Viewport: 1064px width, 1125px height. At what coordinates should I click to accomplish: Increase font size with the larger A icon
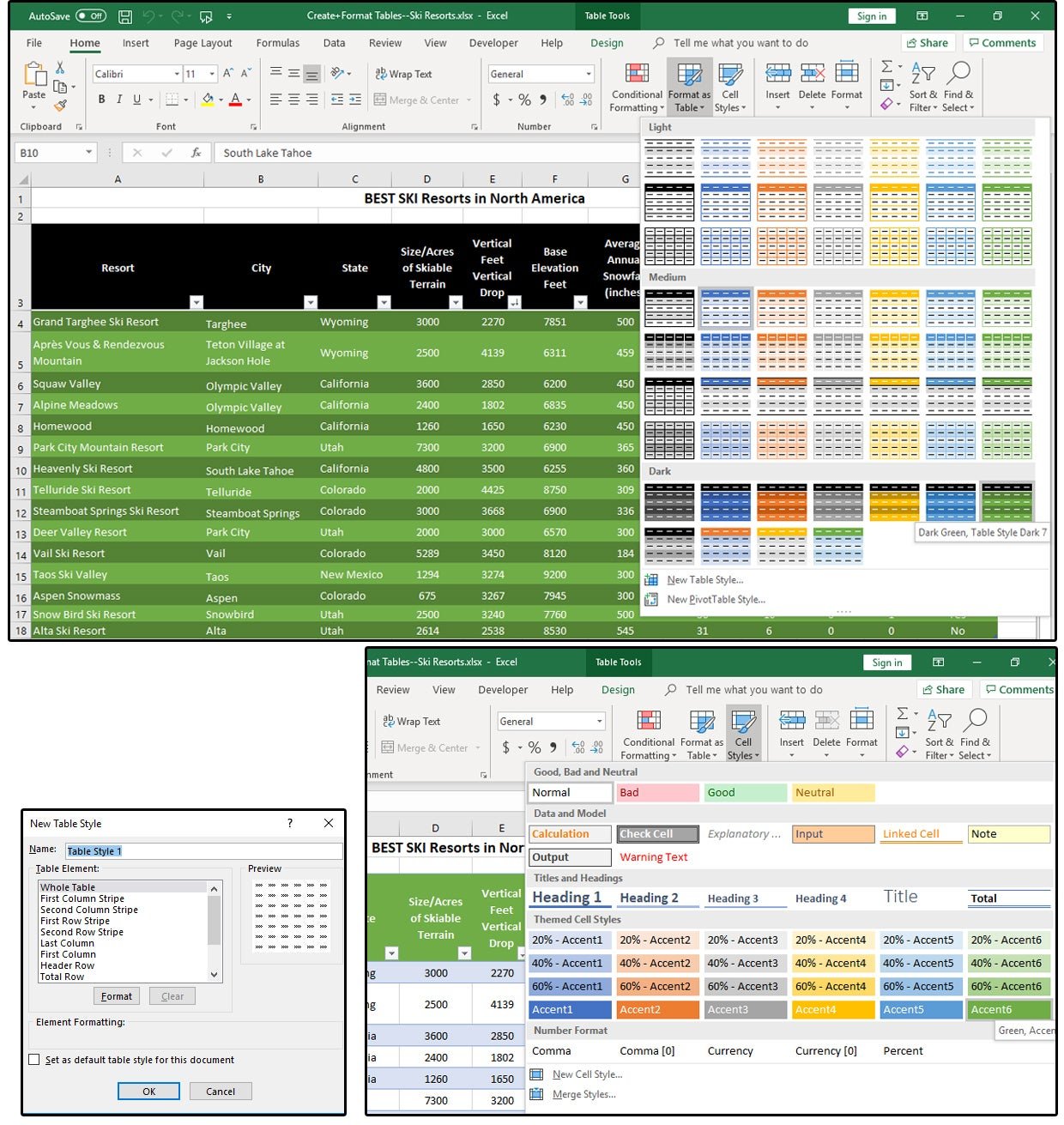click(228, 74)
